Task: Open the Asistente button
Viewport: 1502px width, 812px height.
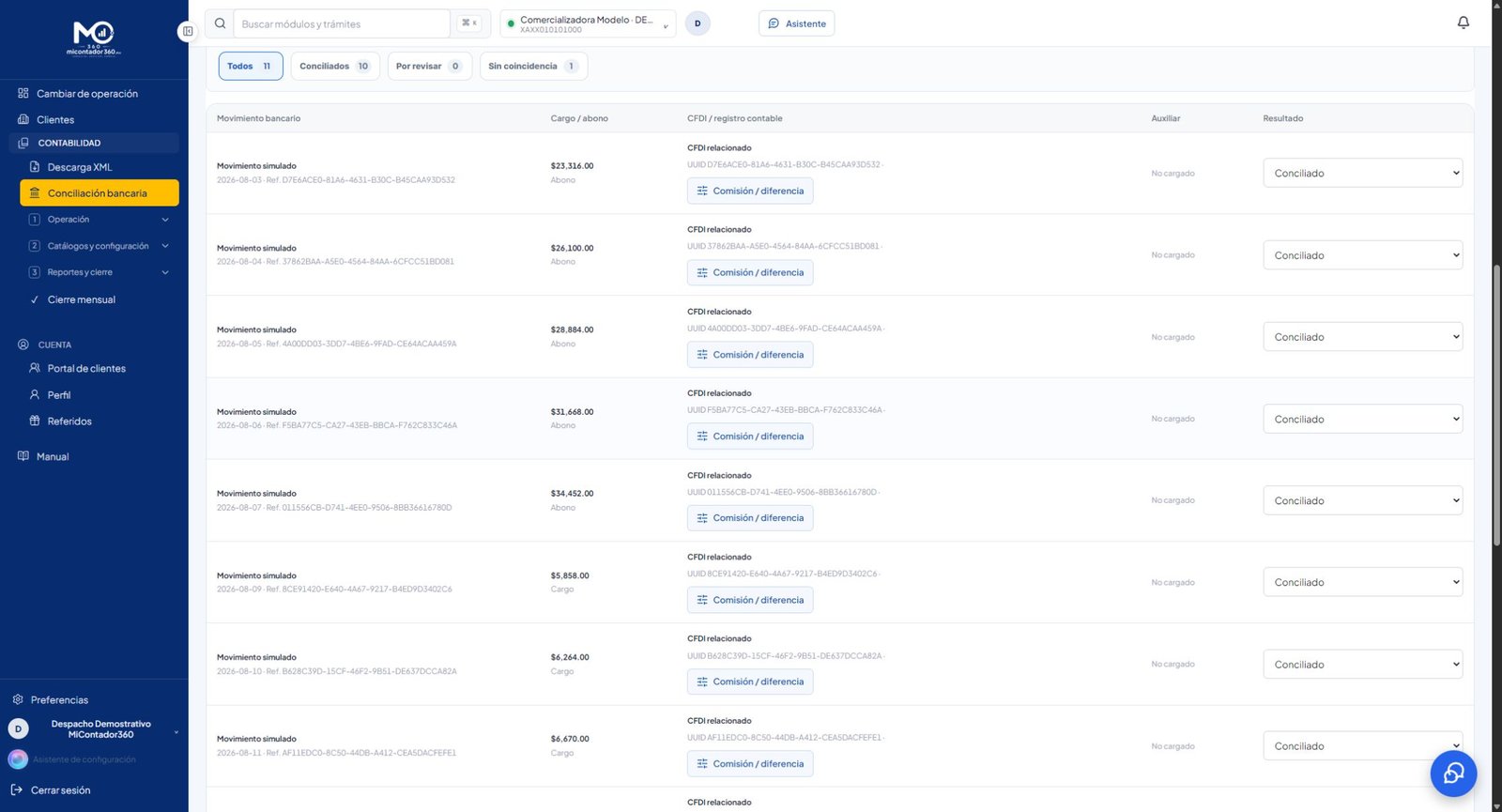Action: pos(796,23)
